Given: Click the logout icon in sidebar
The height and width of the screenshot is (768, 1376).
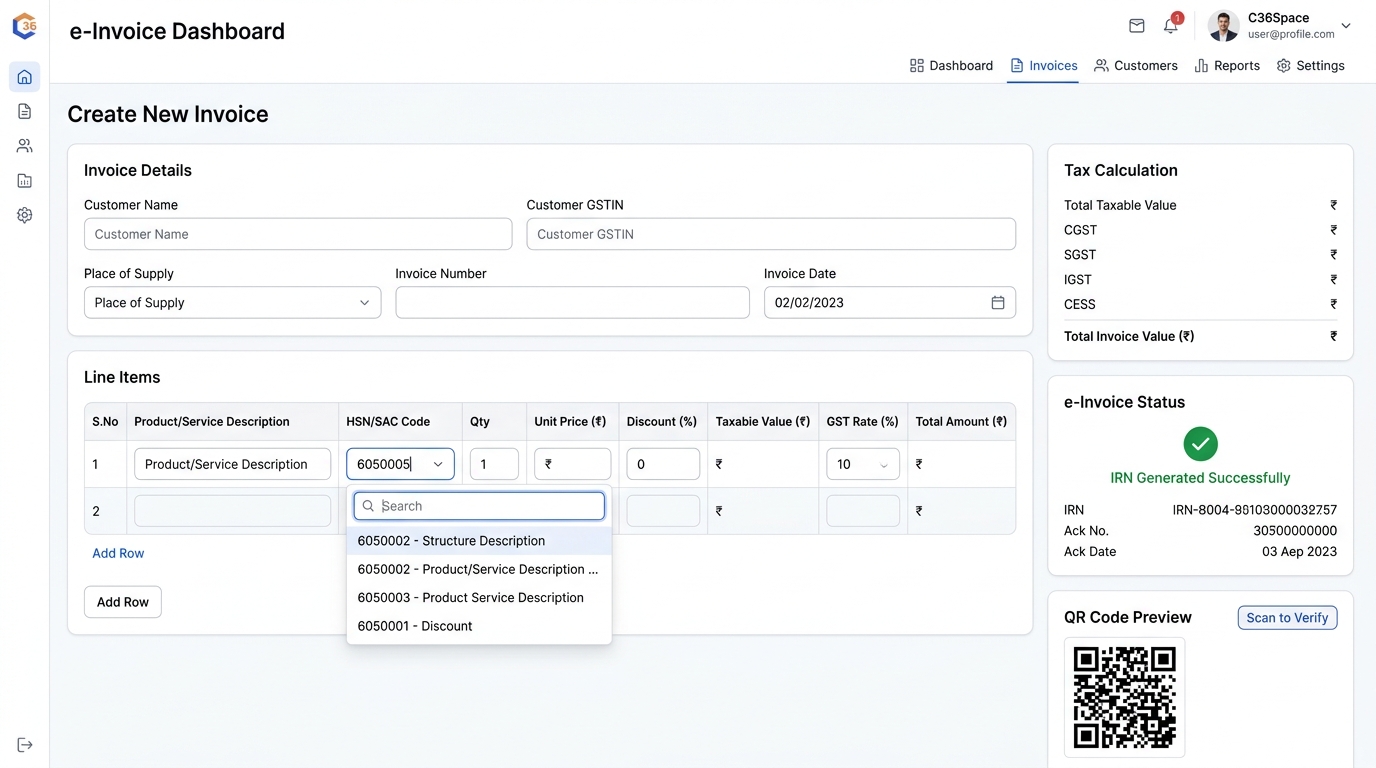Looking at the screenshot, I should (x=25, y=745).
